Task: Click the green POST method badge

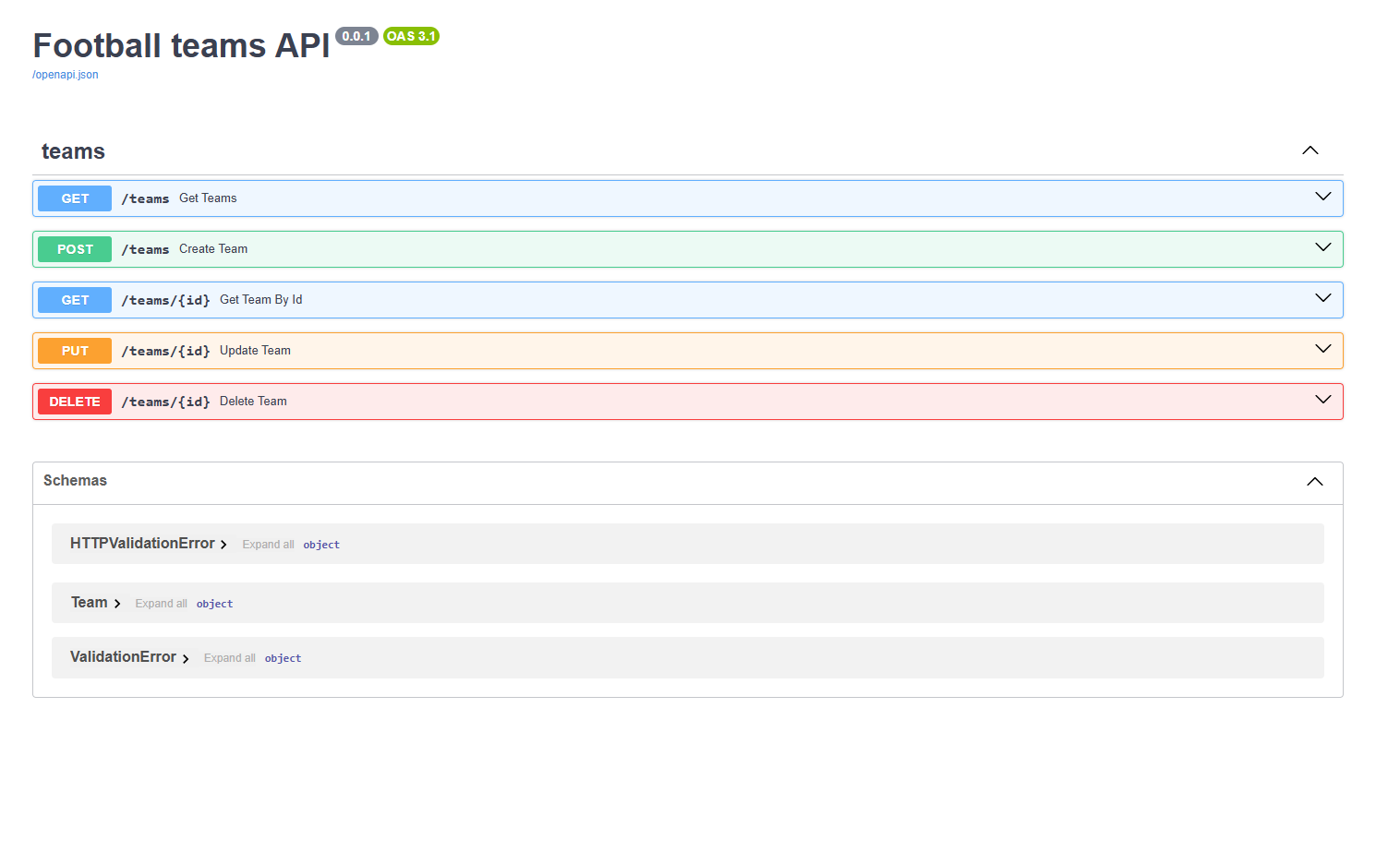Action: 75,249
